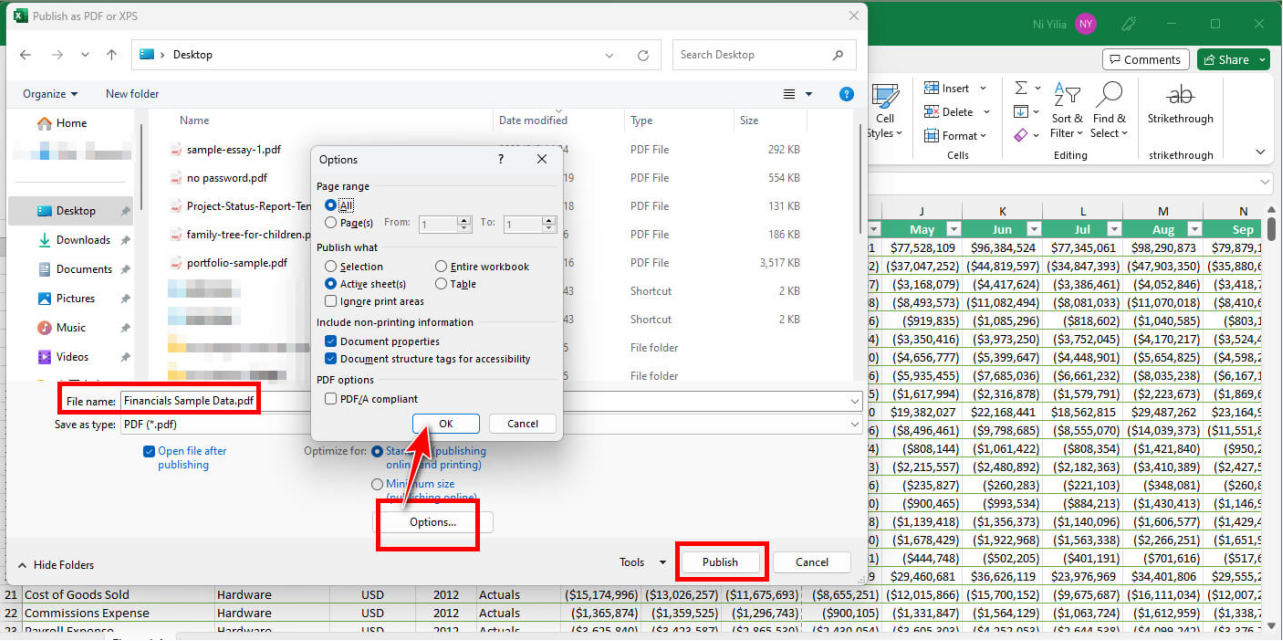
Task: Choose Active sheet(s) radio button
Action: click(331, 284)
